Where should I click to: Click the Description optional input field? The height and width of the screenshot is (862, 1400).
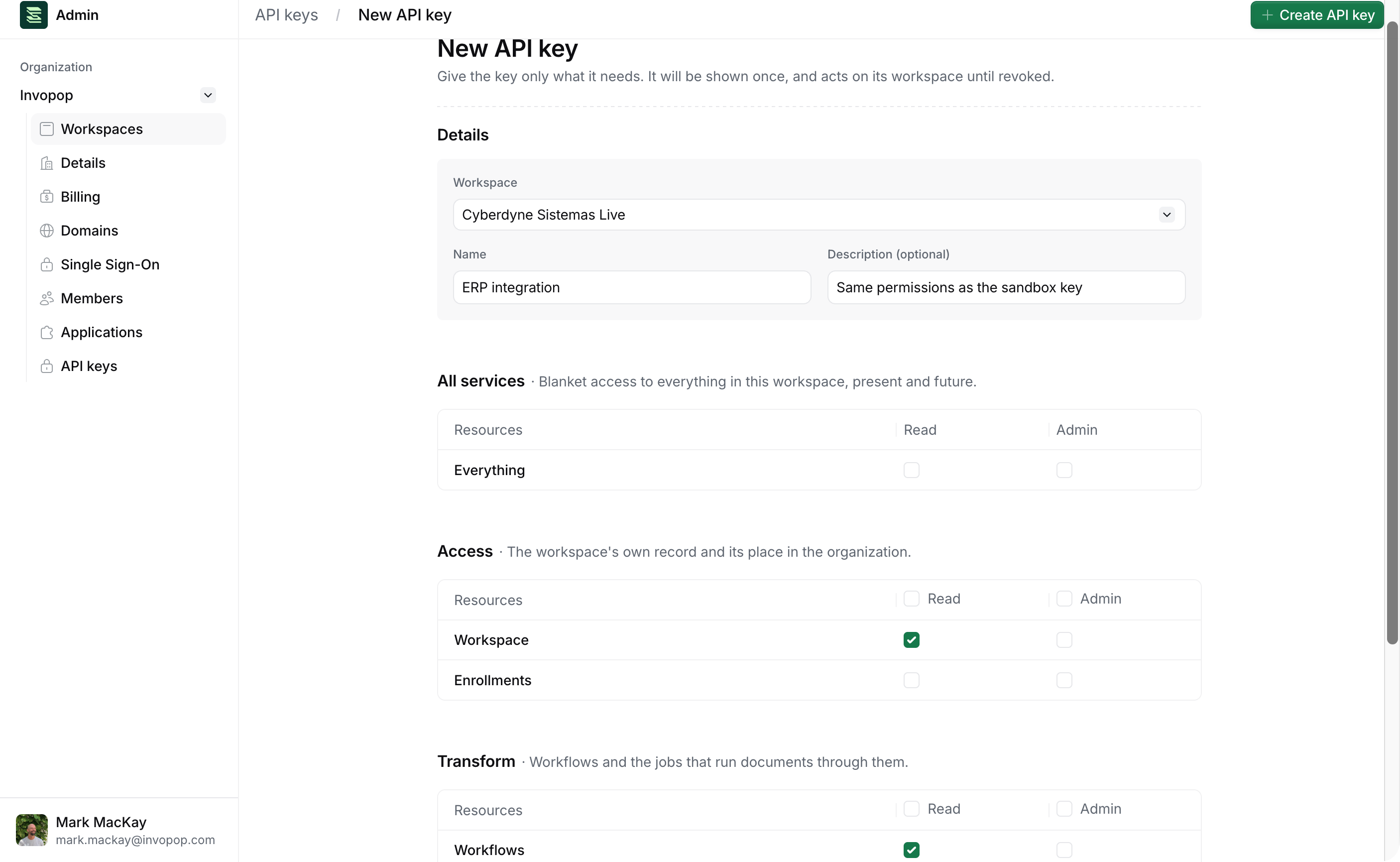[x=1006, y=287]
